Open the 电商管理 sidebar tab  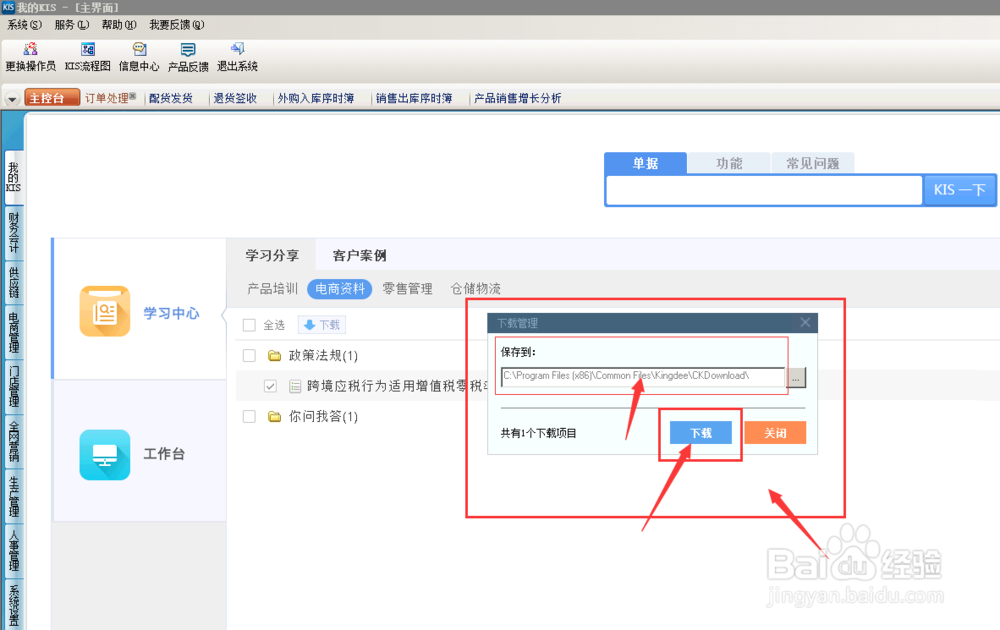click(13, 333)
